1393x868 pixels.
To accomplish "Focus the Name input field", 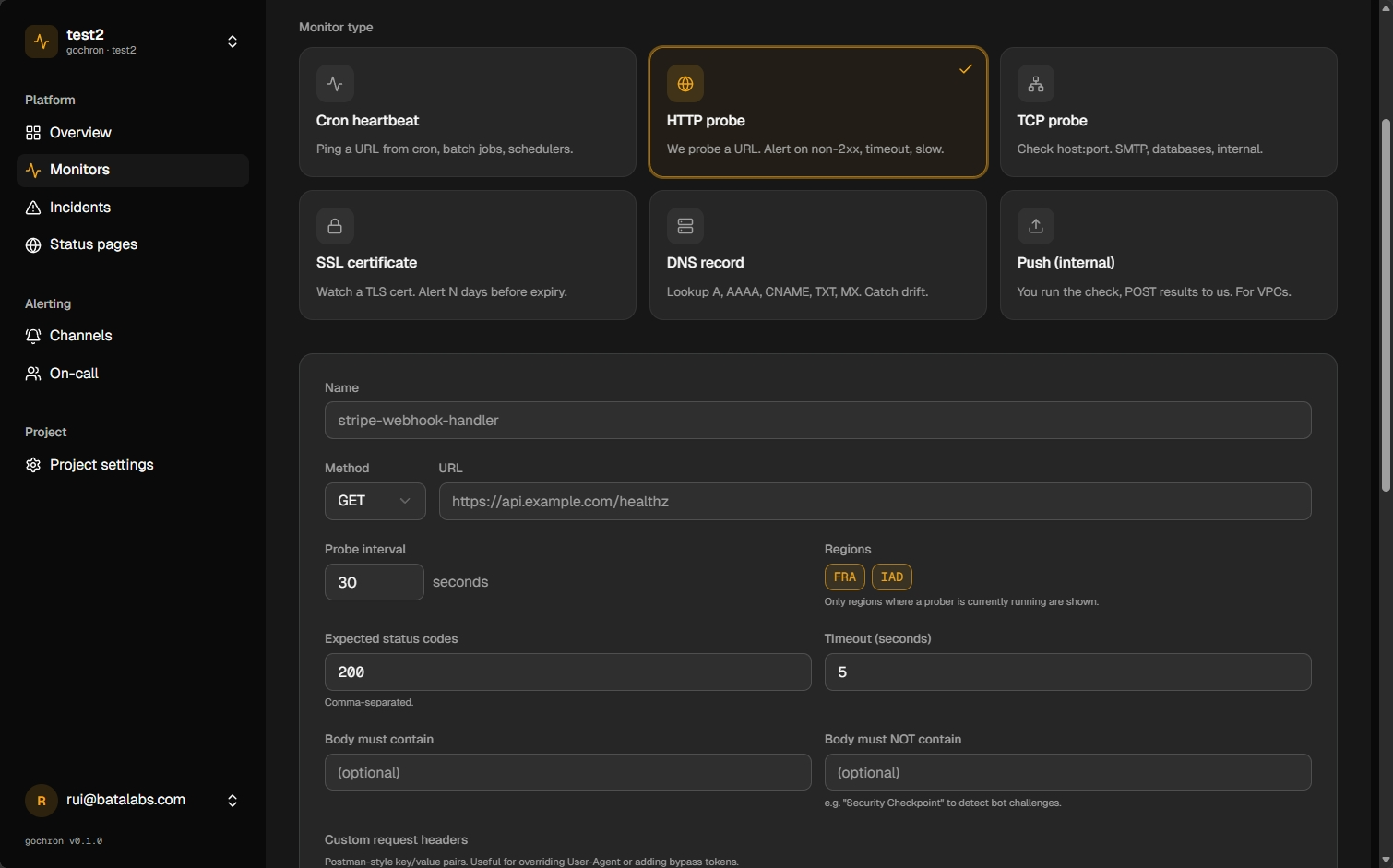I will (x=818, y=420).
